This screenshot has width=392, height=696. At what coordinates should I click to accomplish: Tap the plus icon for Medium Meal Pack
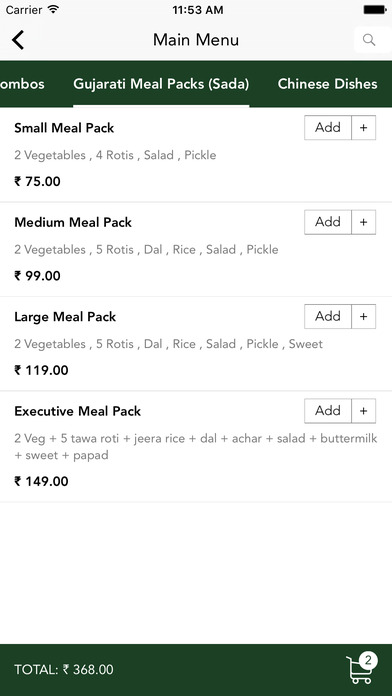(364, 222)
